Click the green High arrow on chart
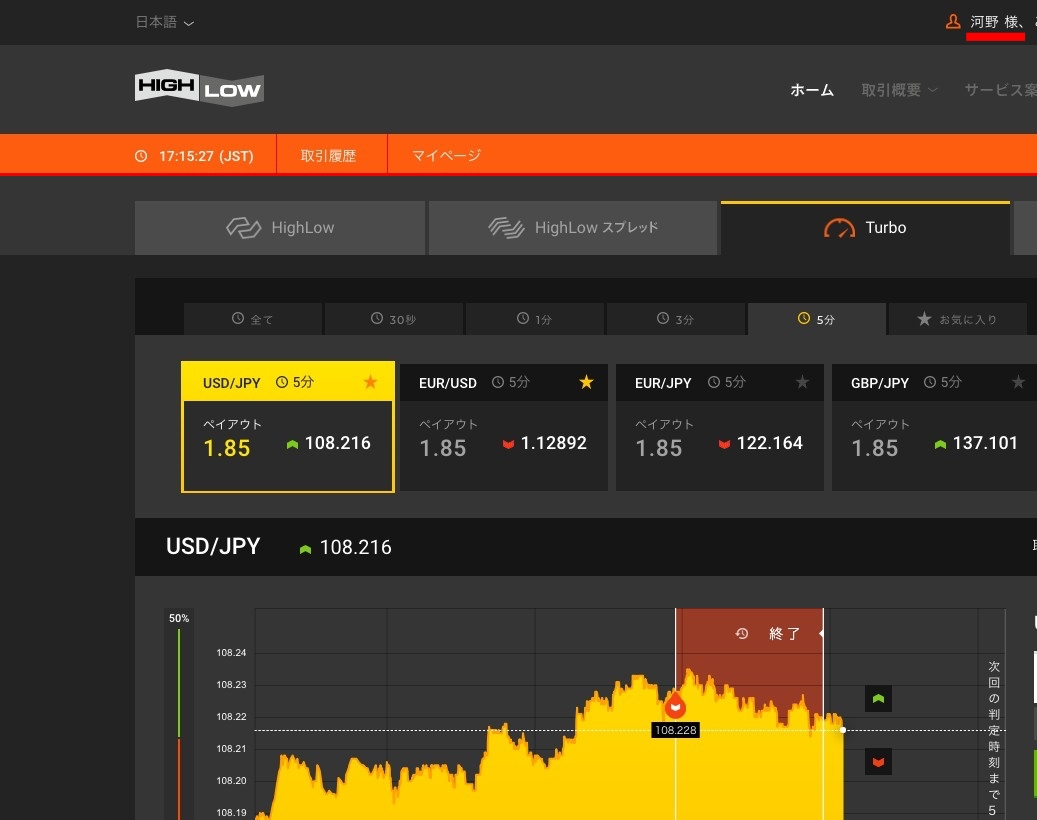Image resolution: width=1037 pixels, height=820 pixels. pyautogui.click(x=878, y=698)
